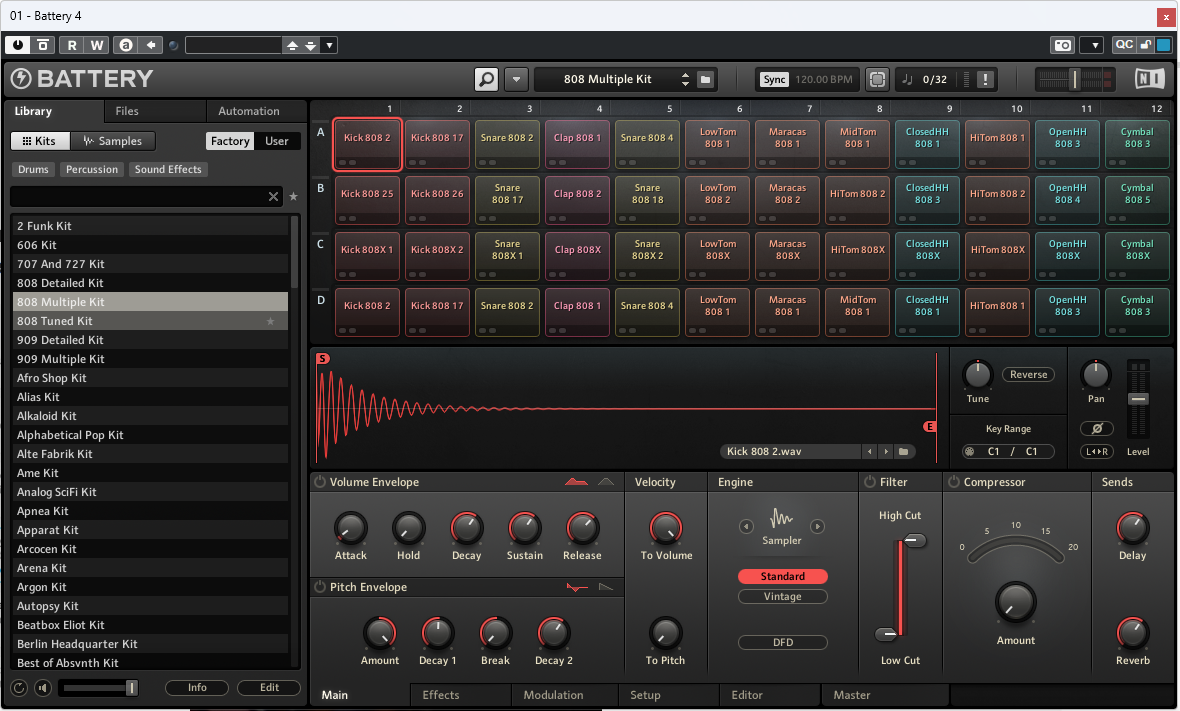Click the QC quick controls icon
Image resolution: width=1180 pixels, height=711 pixels.
point(1124,45)
